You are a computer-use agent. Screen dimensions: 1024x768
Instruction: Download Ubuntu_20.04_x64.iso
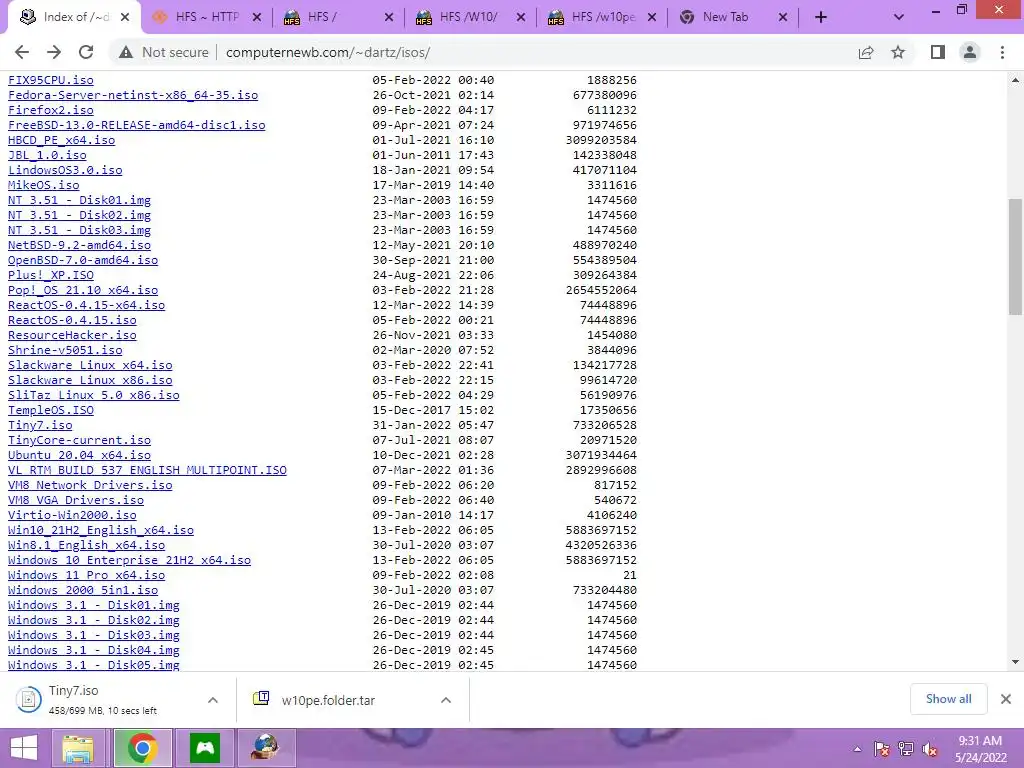tap(79, 455)
